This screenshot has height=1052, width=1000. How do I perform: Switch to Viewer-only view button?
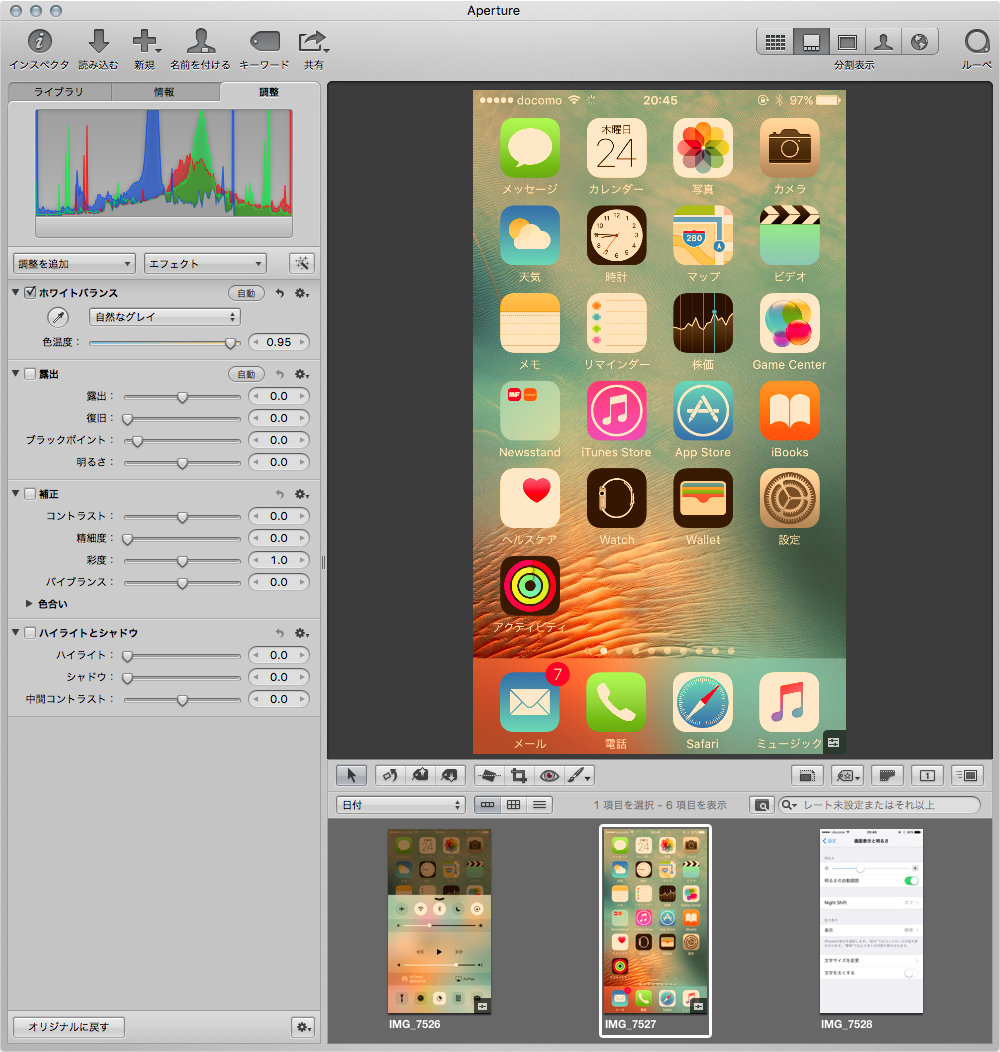[848, 42]
